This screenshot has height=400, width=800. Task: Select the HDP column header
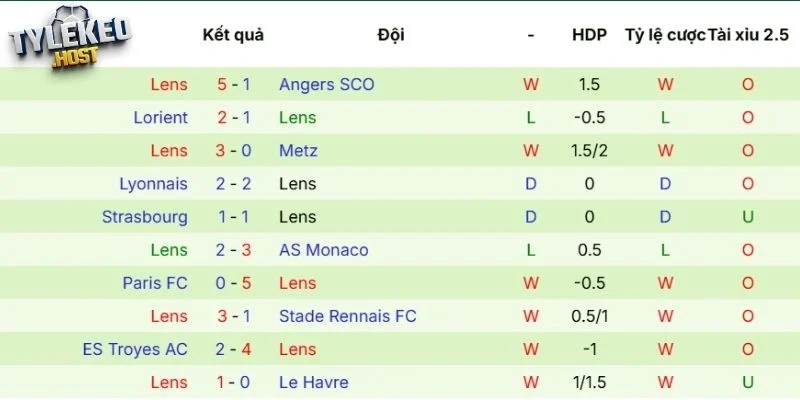click(x=589, y=35)
